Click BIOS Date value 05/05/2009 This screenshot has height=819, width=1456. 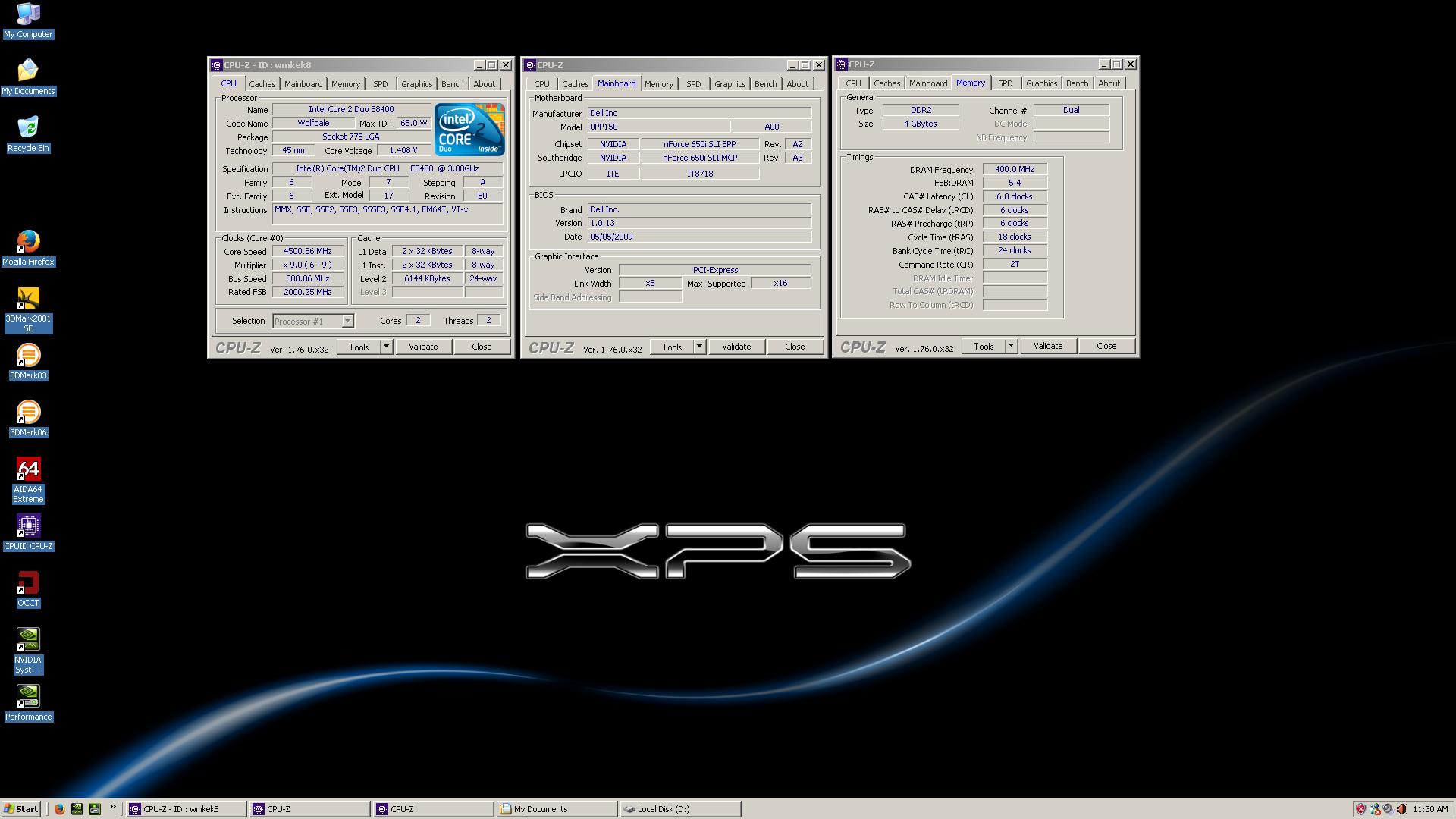[699, 237]
